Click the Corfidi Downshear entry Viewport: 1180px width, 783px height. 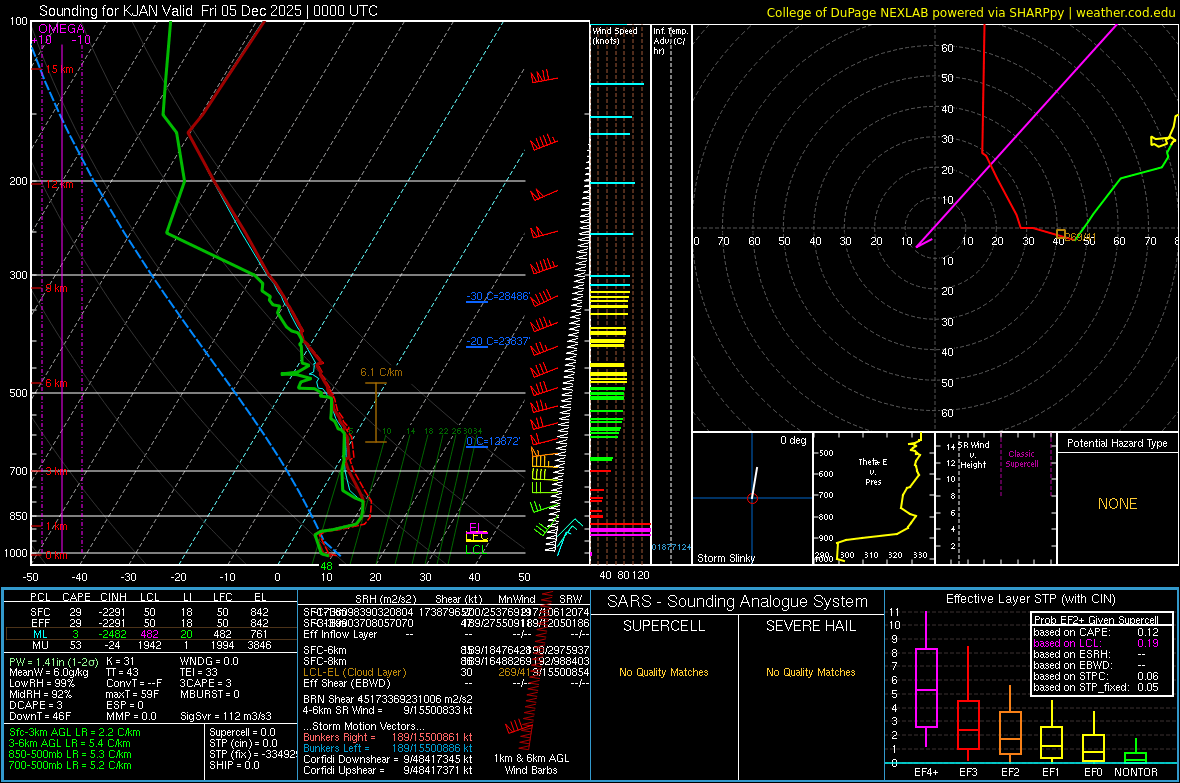(388, 759)
